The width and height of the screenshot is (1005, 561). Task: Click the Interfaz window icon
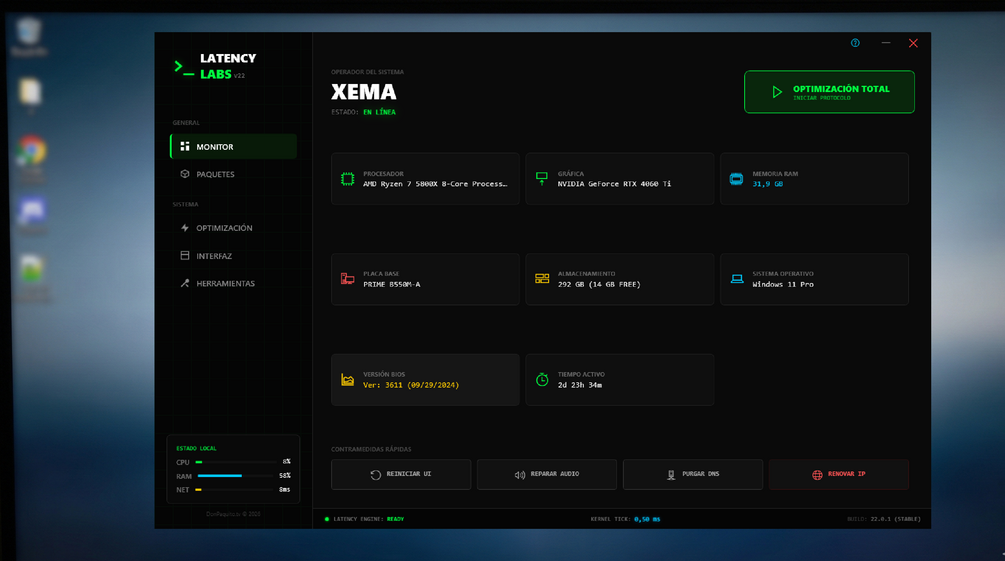185,256
